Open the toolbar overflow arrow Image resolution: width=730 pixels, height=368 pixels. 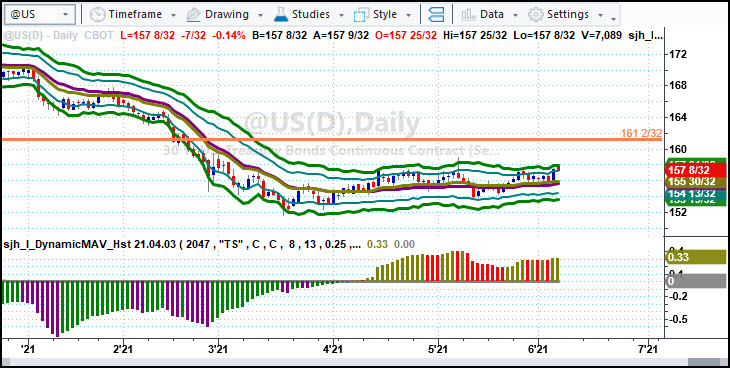point(614,19)
